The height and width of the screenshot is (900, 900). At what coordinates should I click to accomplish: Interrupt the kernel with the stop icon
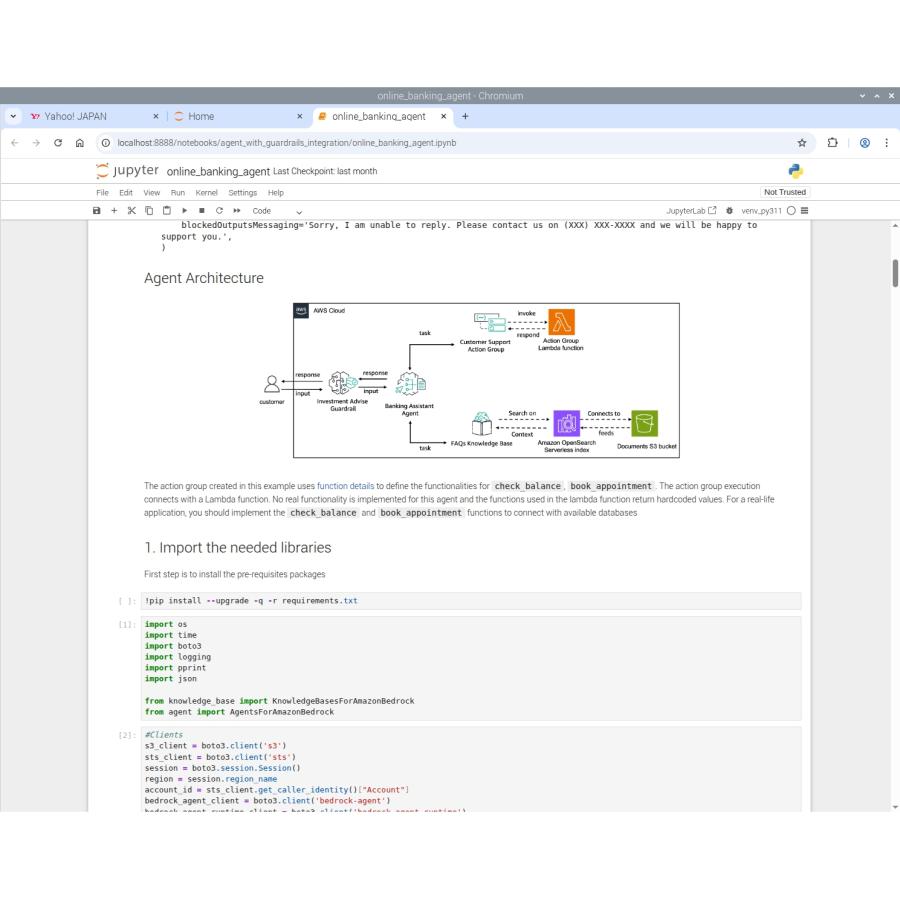point(201,211)
